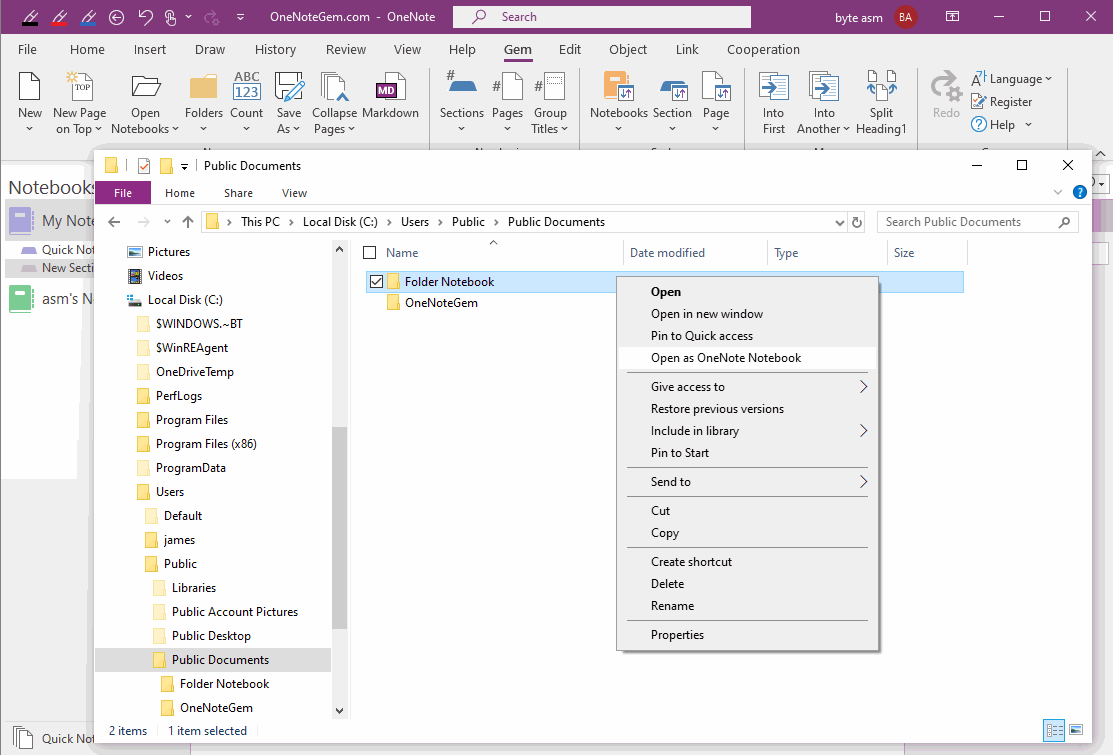Screen dimensions: 1113x755
Task: Click the ABC 123 Count icon
Action: (x=246, y=87)
